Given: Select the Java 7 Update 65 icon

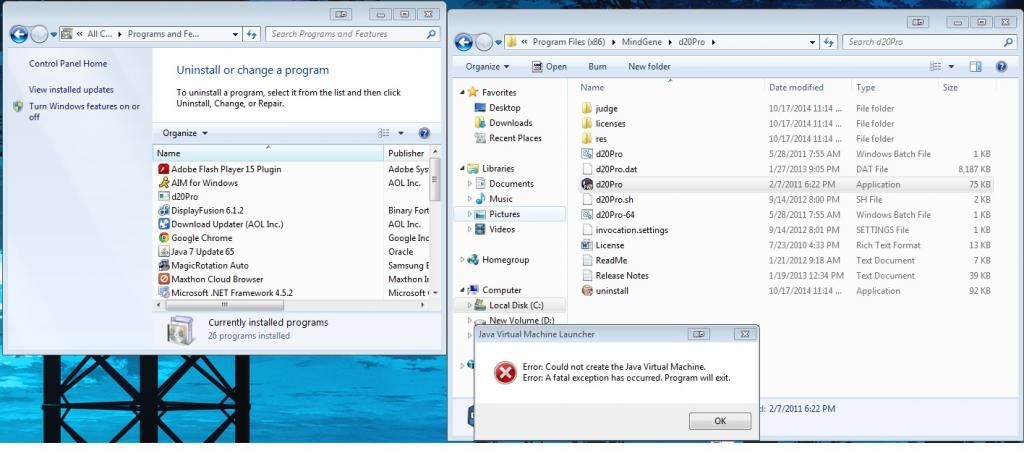Looking at the screenshot, I should coord(164,251).
